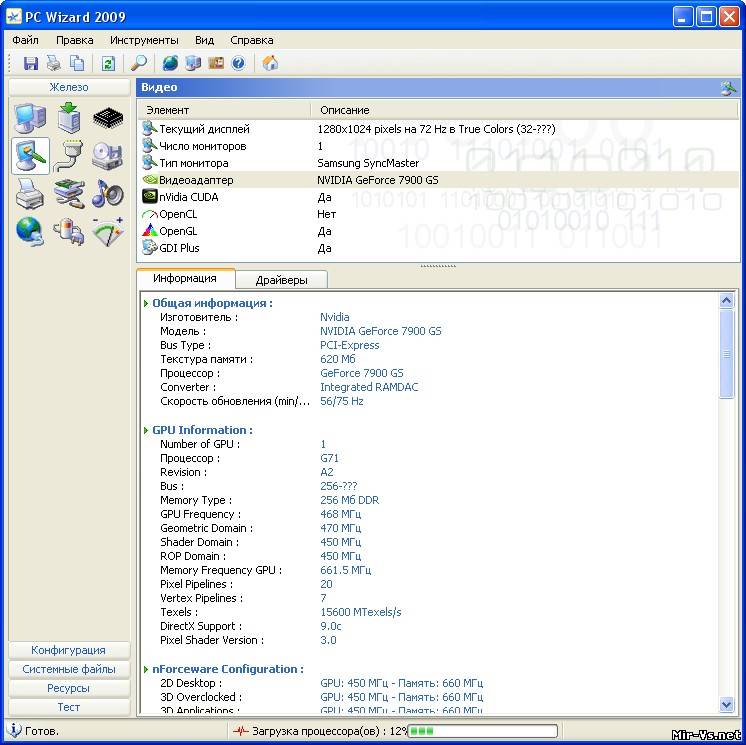Click the Системные файлы sidebar button
This screenshot has height=745, width=746.
pos(68,669)
